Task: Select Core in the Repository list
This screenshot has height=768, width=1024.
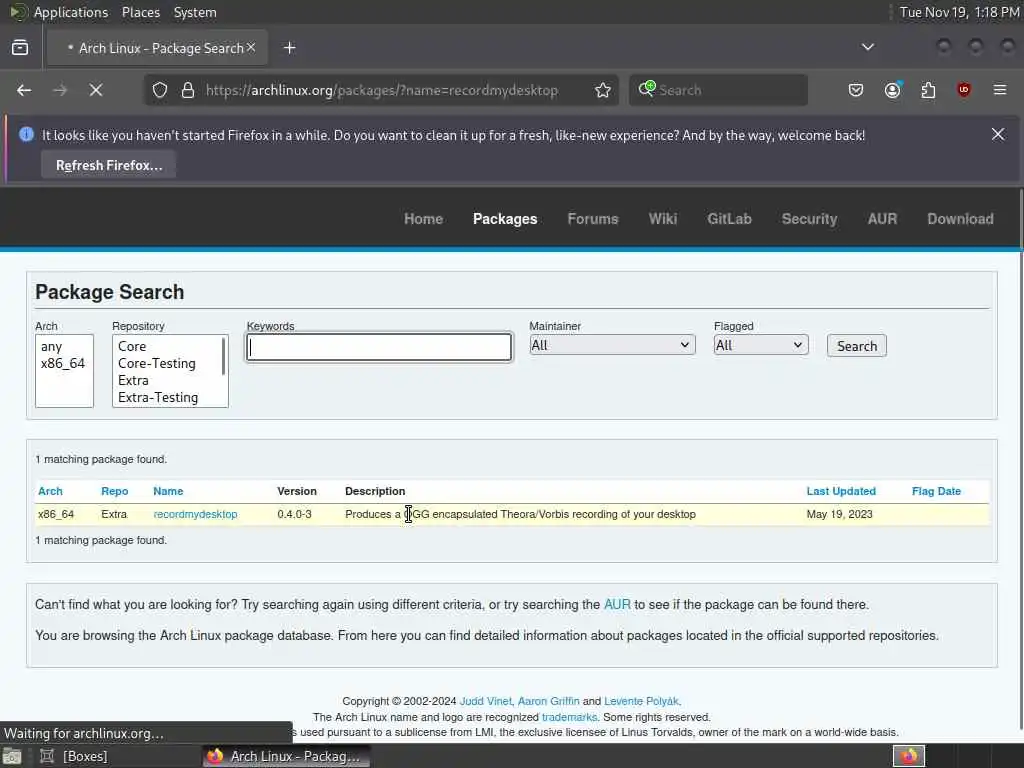Action: [x=167, y=347]
